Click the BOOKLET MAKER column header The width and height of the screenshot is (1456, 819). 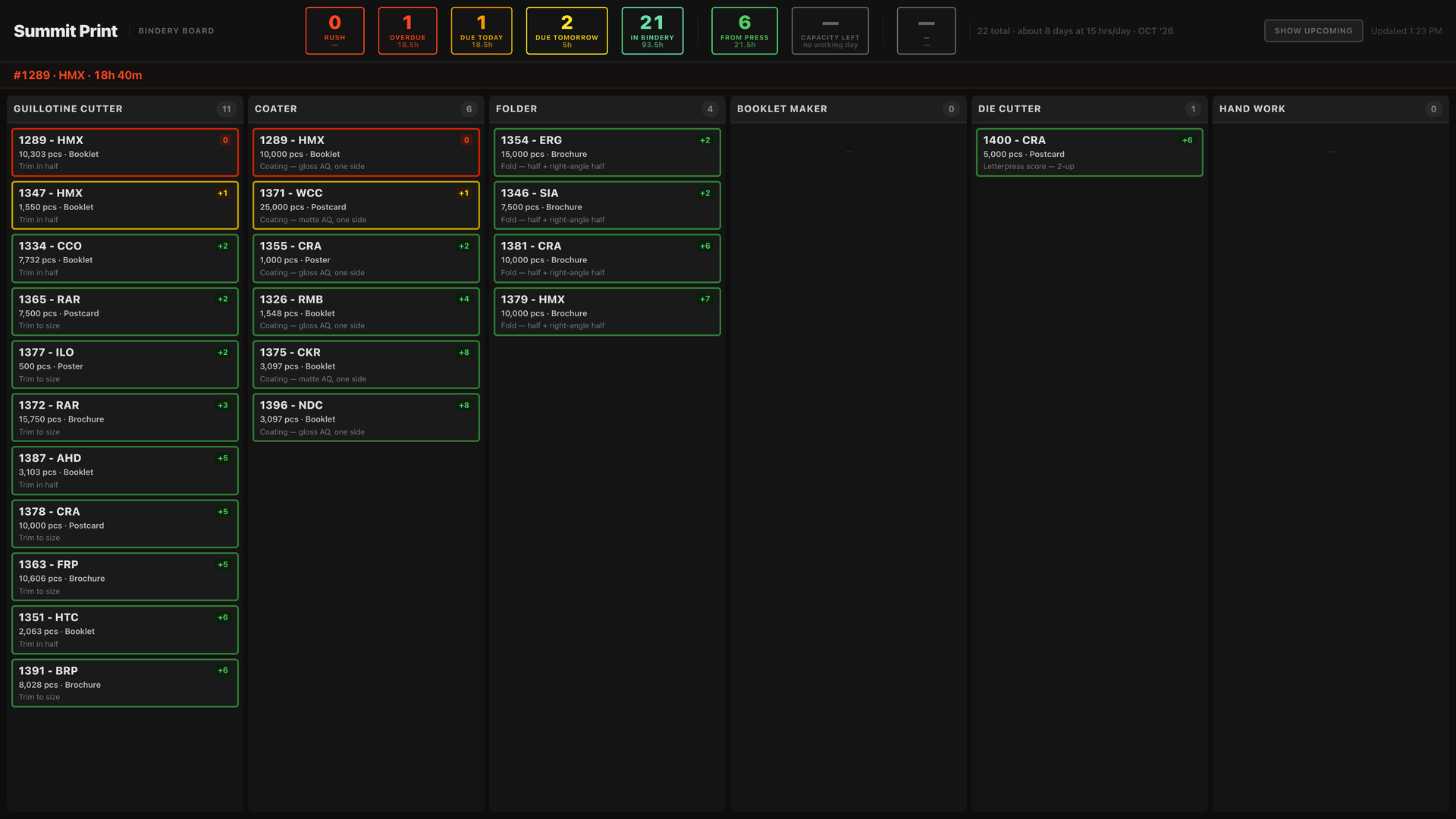[849, 109]
